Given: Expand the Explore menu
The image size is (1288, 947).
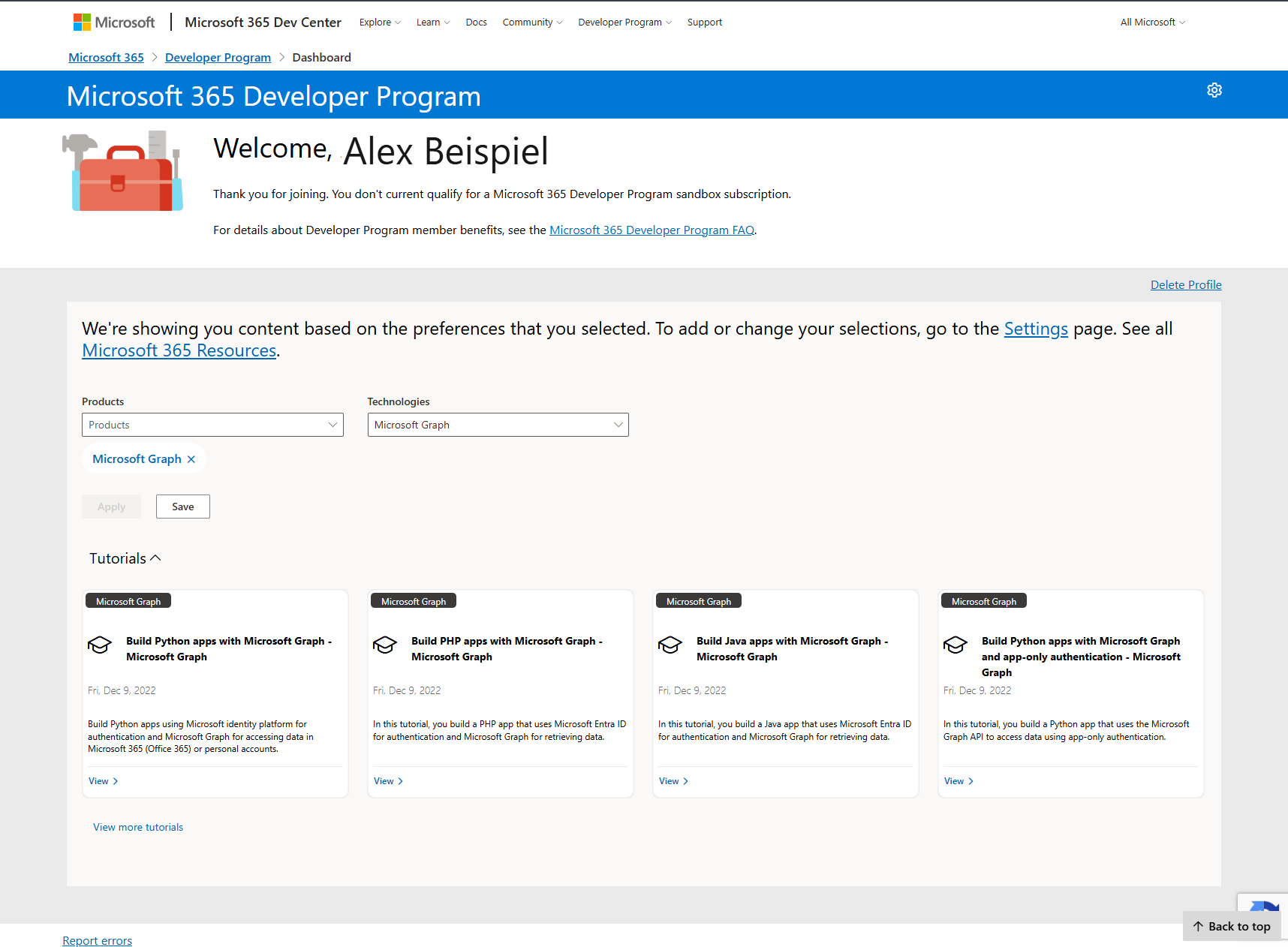Looking at the screenshot, I should (380, 23).
